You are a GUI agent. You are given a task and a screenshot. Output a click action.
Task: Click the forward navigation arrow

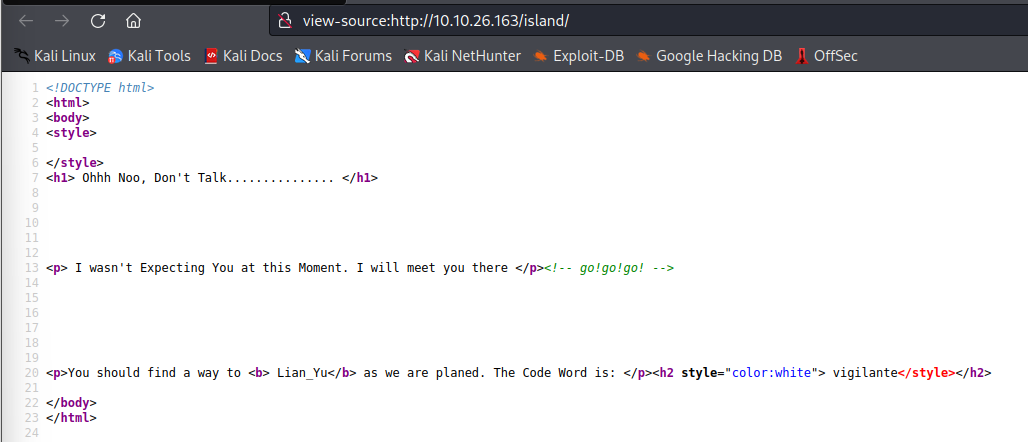pos(62,20)
